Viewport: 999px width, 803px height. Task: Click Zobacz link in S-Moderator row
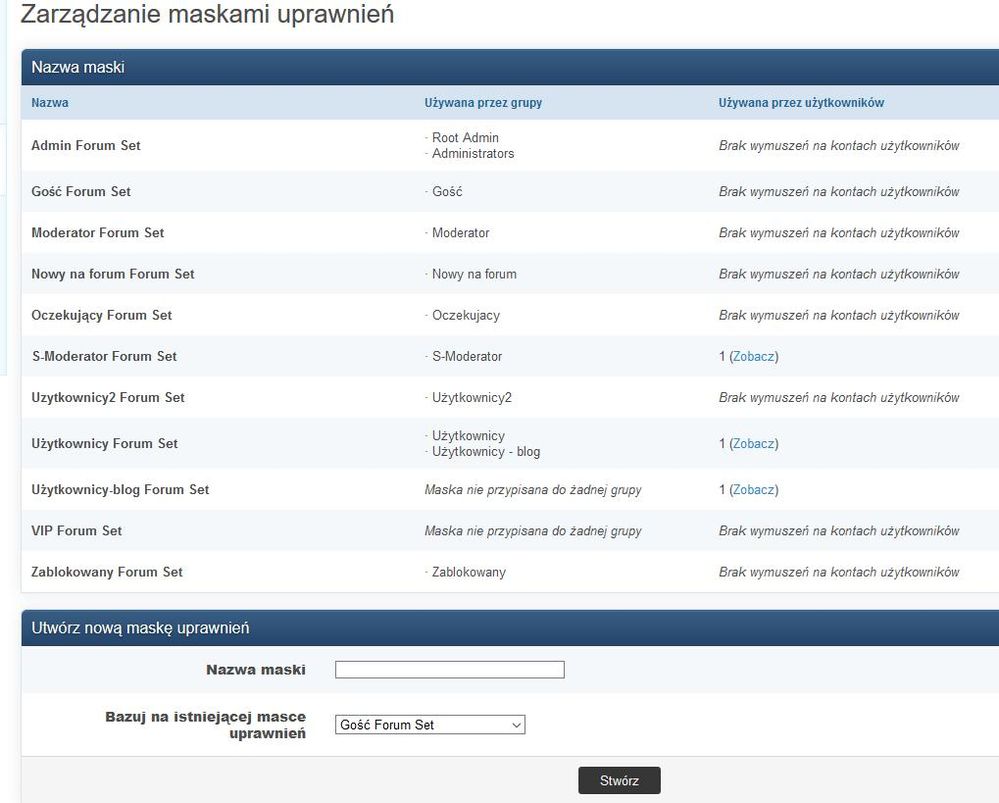pos(753,356)
